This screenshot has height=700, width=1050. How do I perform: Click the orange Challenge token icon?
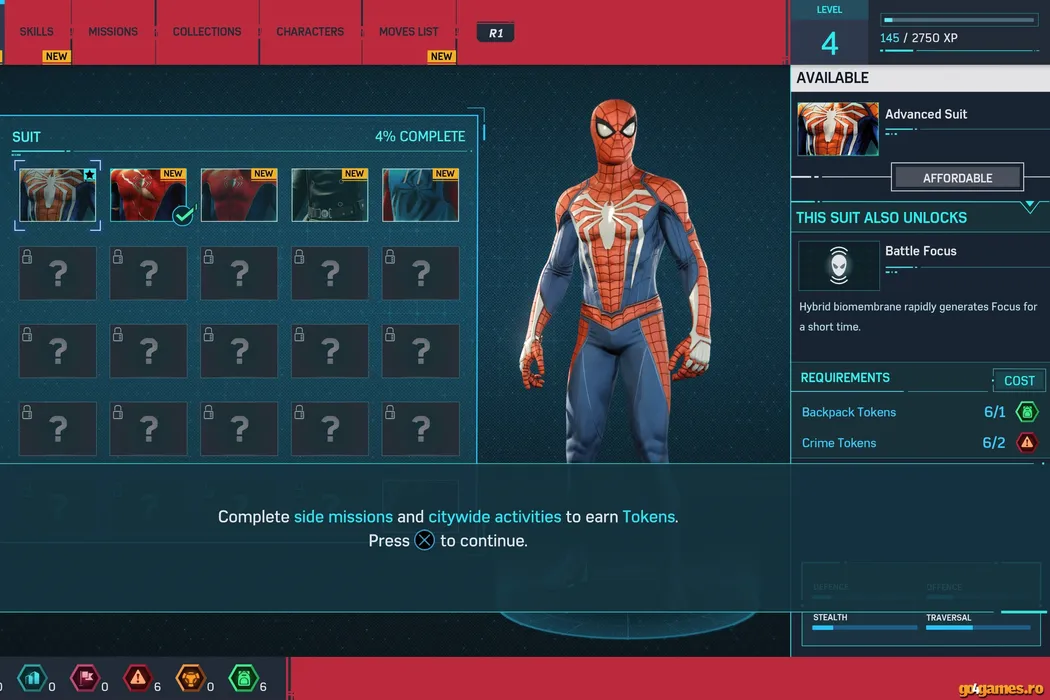click(190, 680)
